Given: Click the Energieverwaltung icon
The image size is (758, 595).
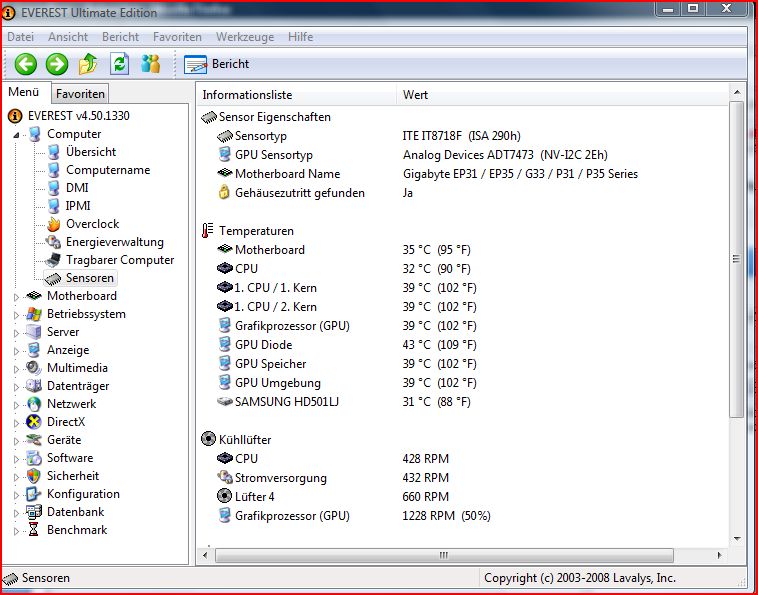Looking at the screenshot, I should (53, 242).
